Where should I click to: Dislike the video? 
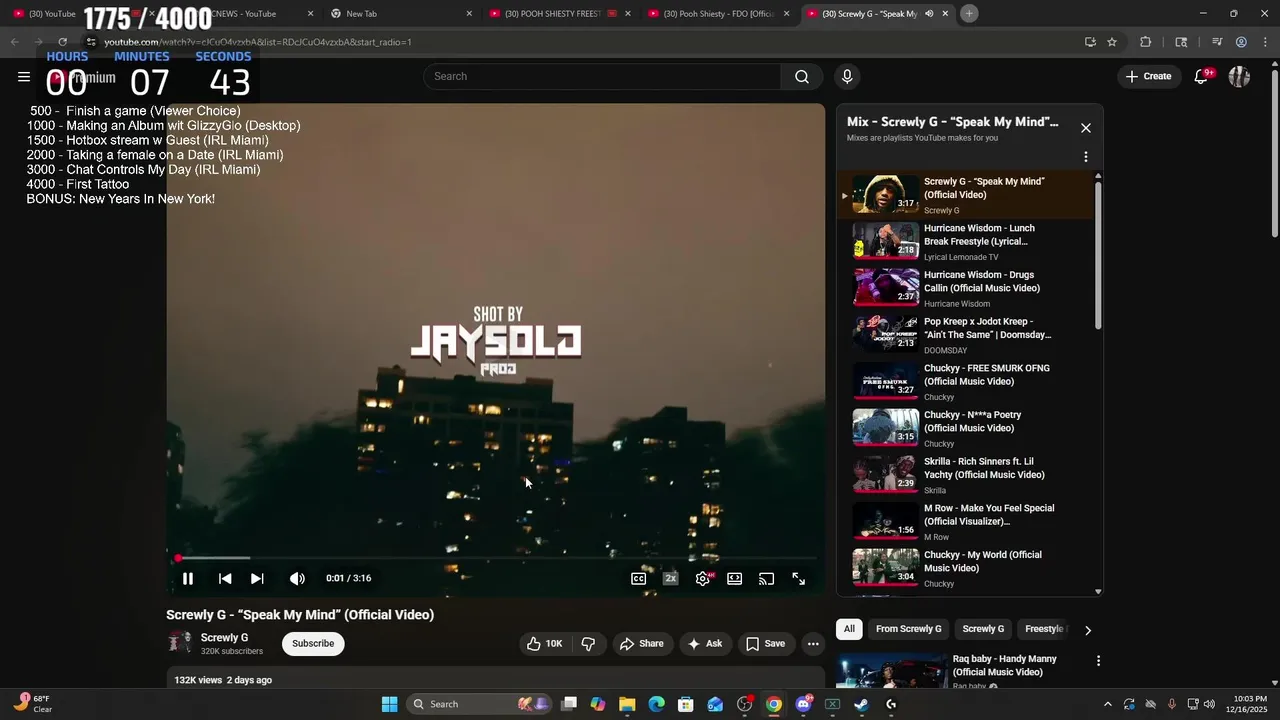pos(588,643)
